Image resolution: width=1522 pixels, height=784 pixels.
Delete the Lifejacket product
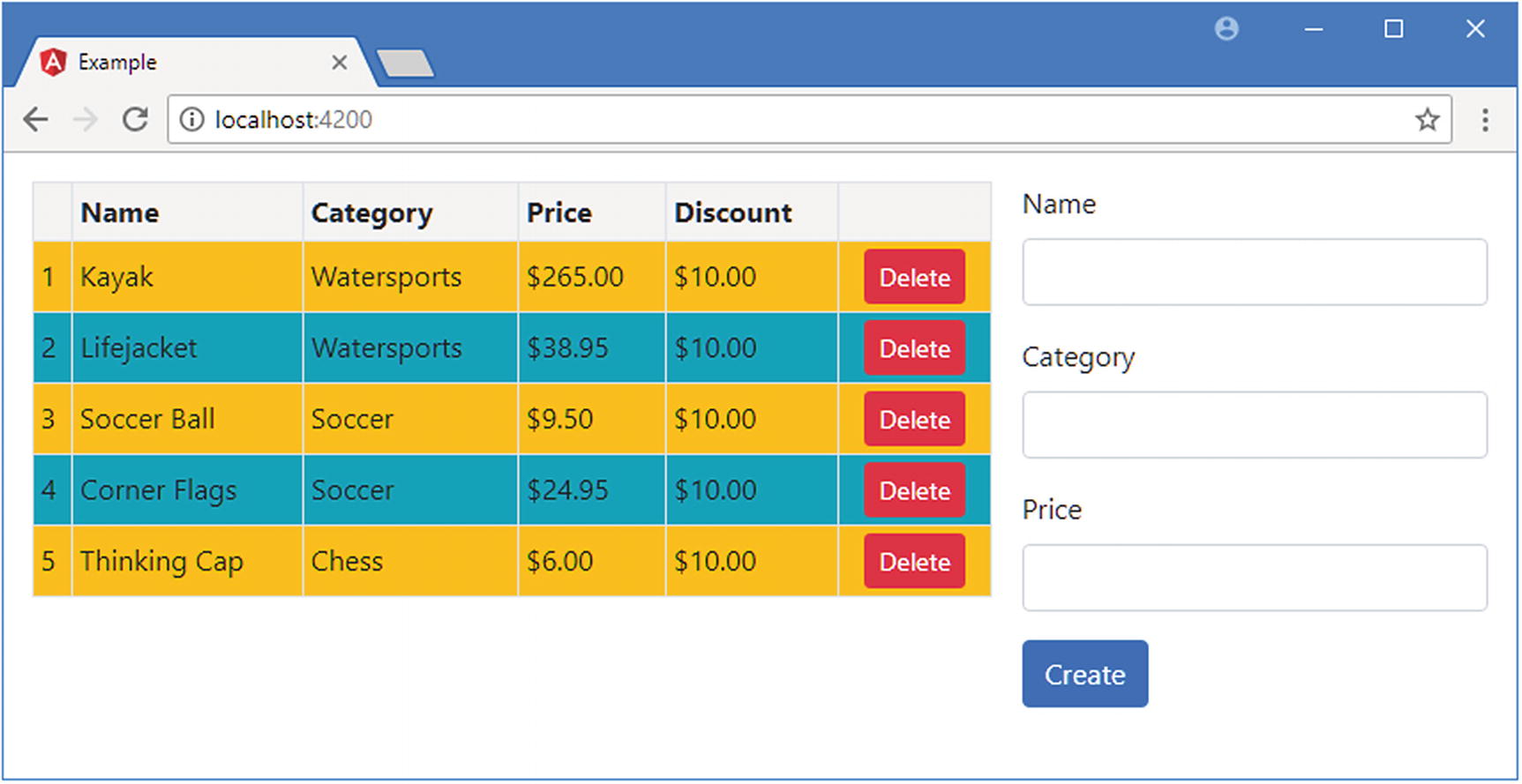(914, 348)
